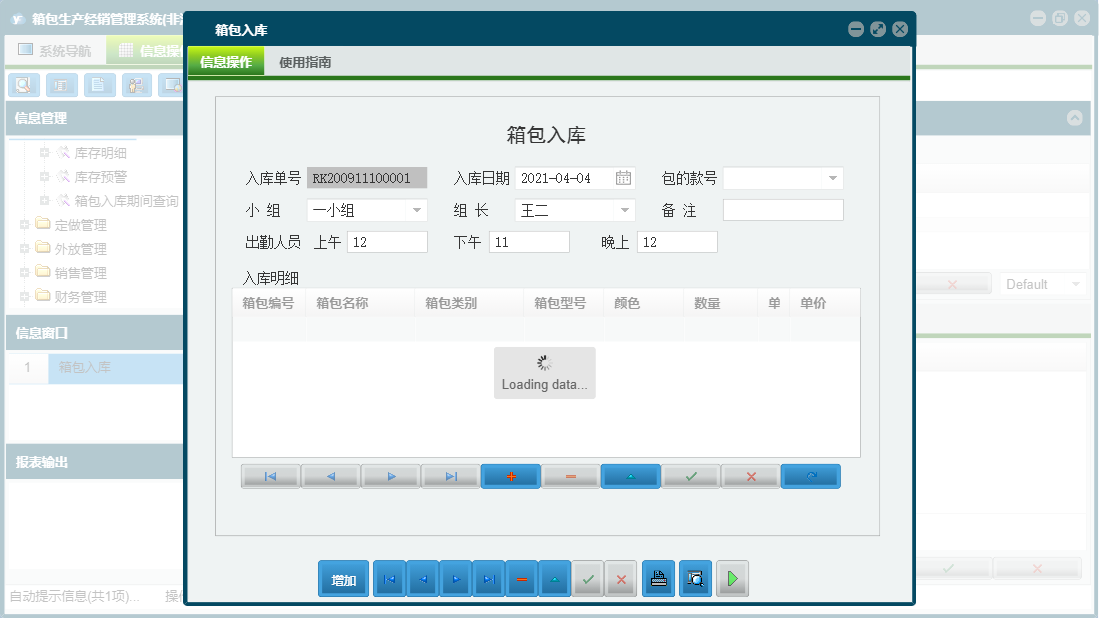Select the magnifier document search icon in the left toolbar
This screenshot has width=1099, height=618.
(23, 85)
